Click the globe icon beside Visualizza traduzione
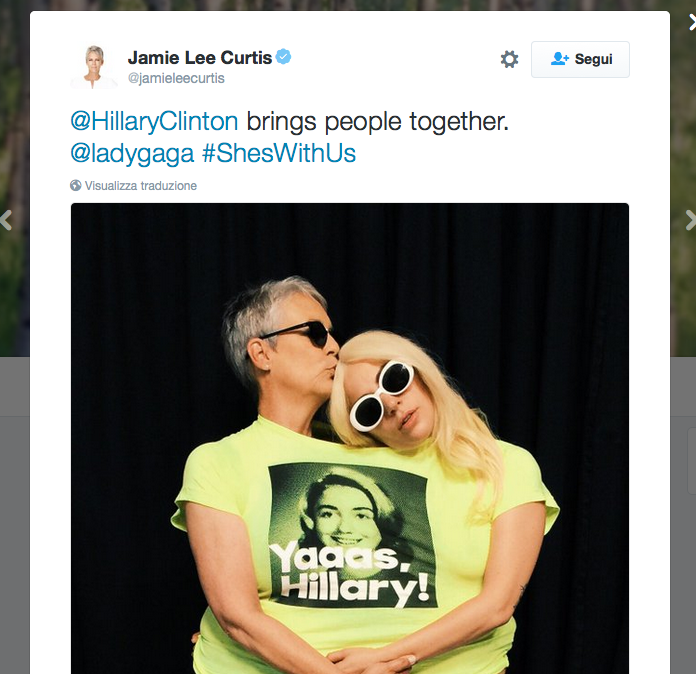Screen dimensions: 696x674 coord(75,185)
